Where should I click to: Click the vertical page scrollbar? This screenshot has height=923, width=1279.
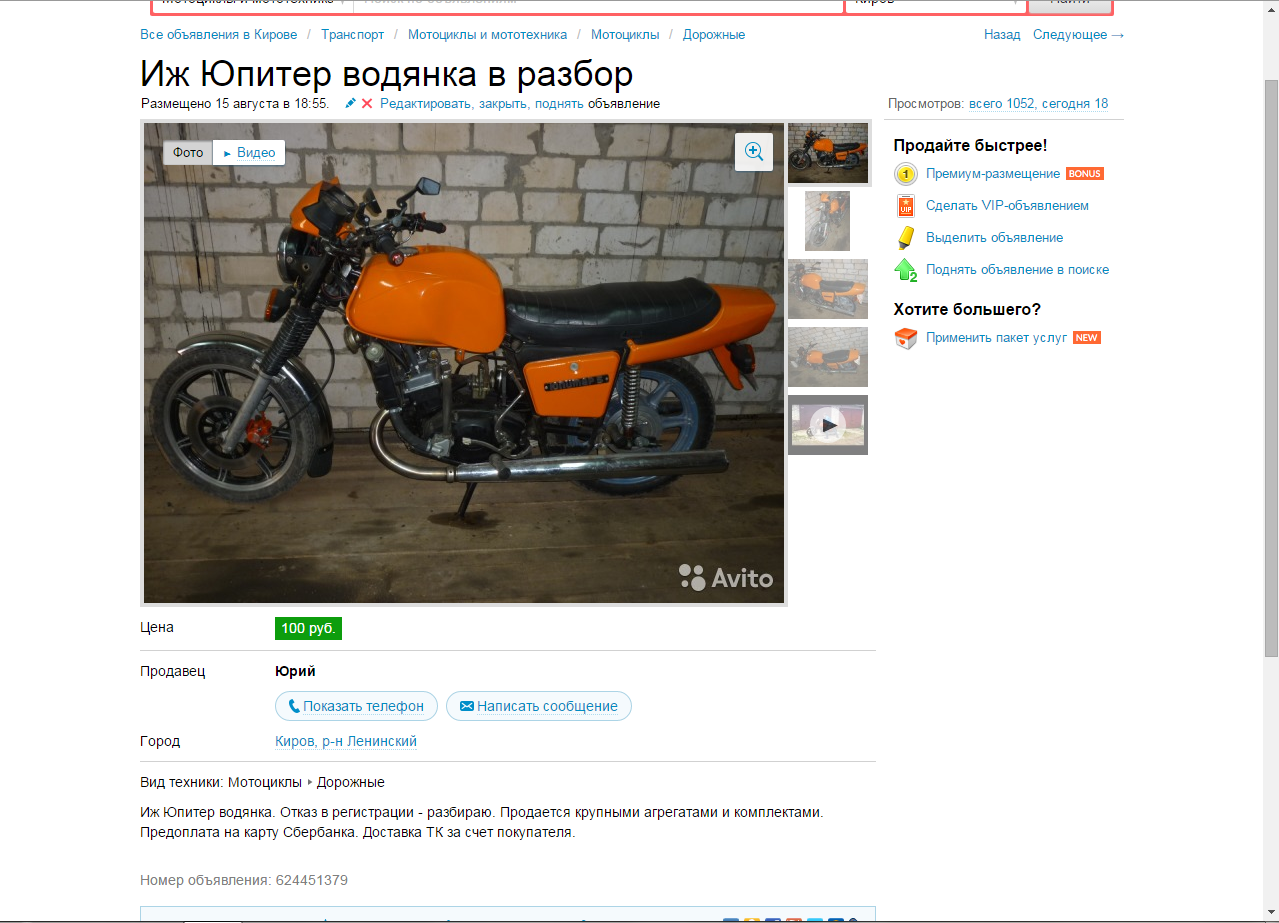[1271, 460]
